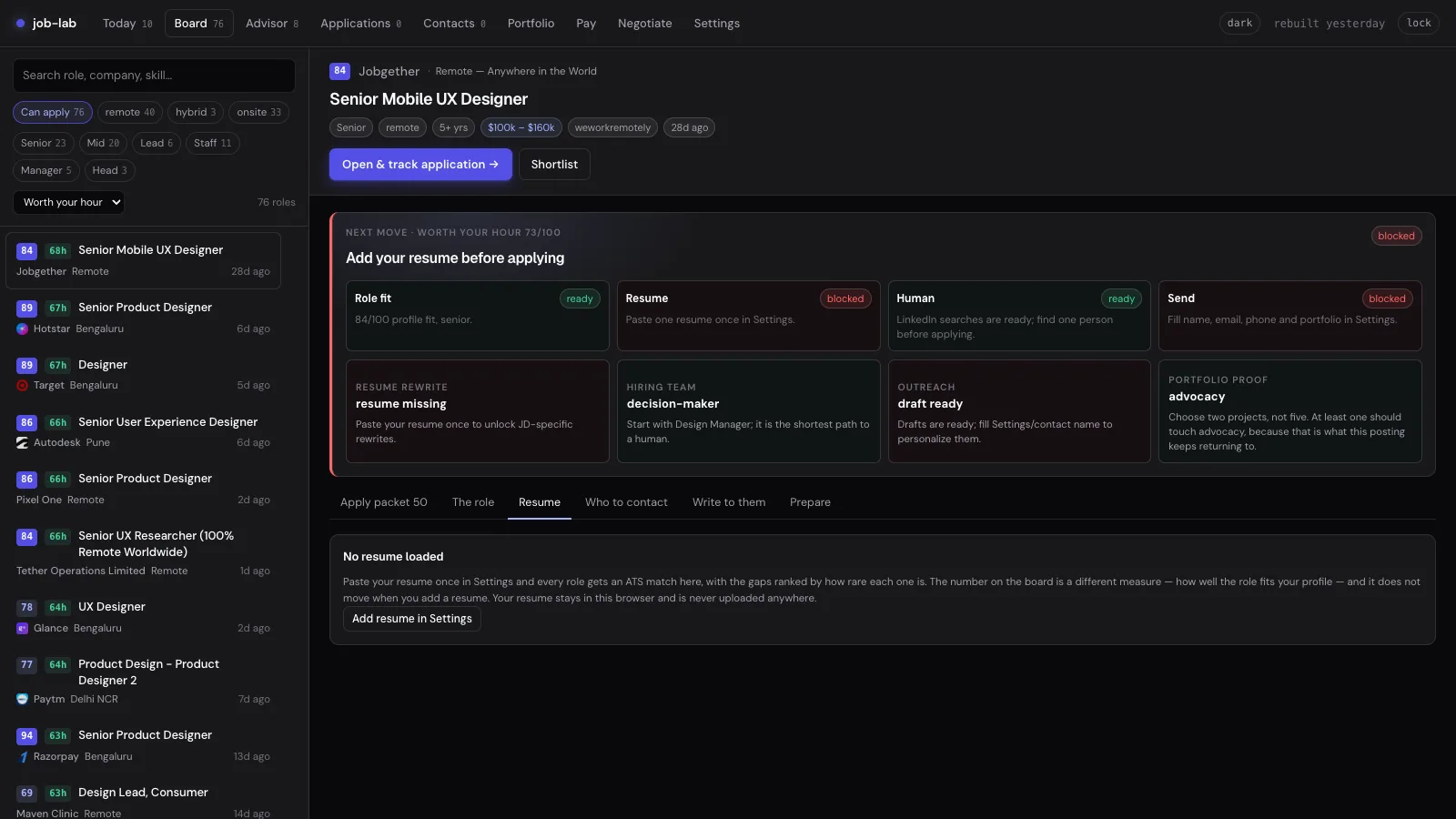Toggle the Manager 5 level filter
The width and height of the screenshot is (1456, 819).
tap(45, 170)
